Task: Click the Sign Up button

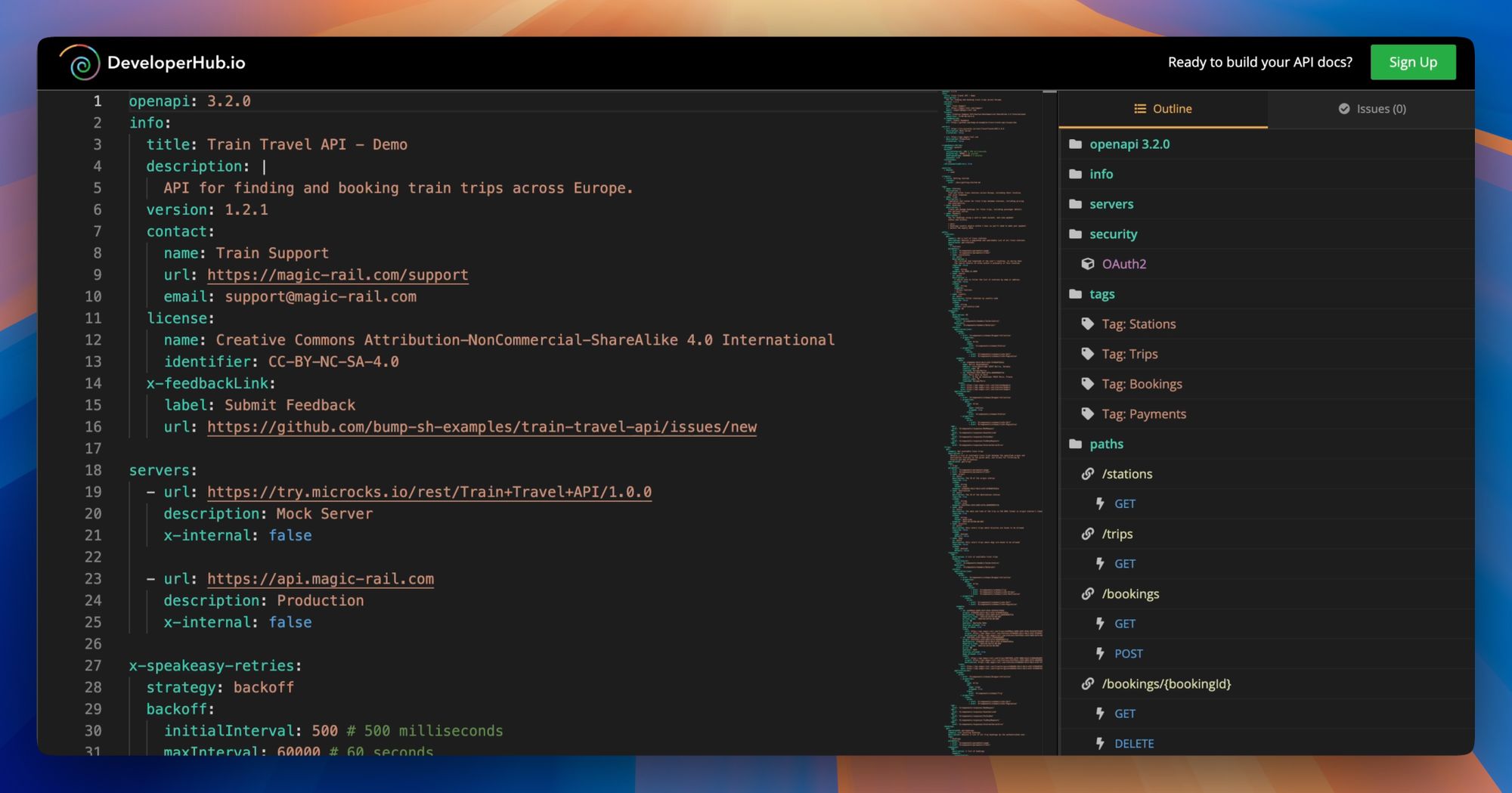Action: [1413, 62]
